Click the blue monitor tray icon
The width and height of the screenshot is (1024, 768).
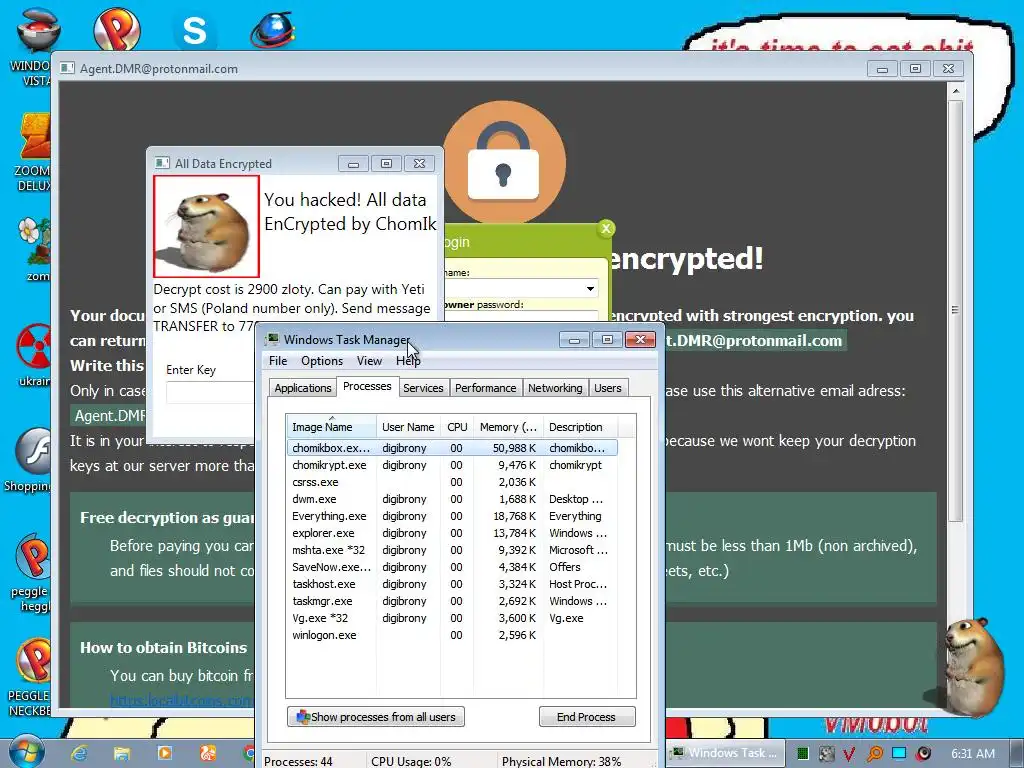point(899,754)
